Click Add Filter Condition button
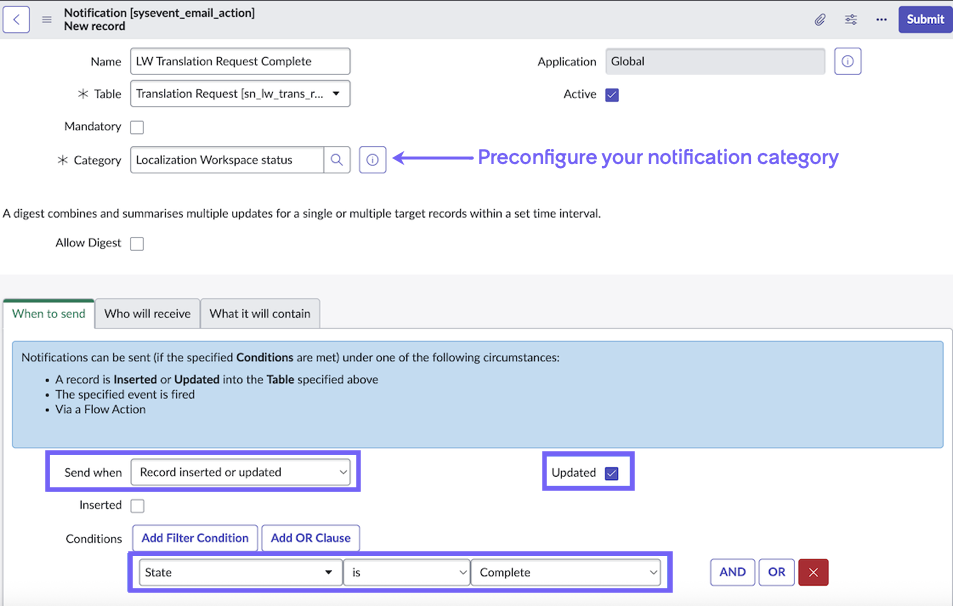953x606 pixels. pos(195,538)
